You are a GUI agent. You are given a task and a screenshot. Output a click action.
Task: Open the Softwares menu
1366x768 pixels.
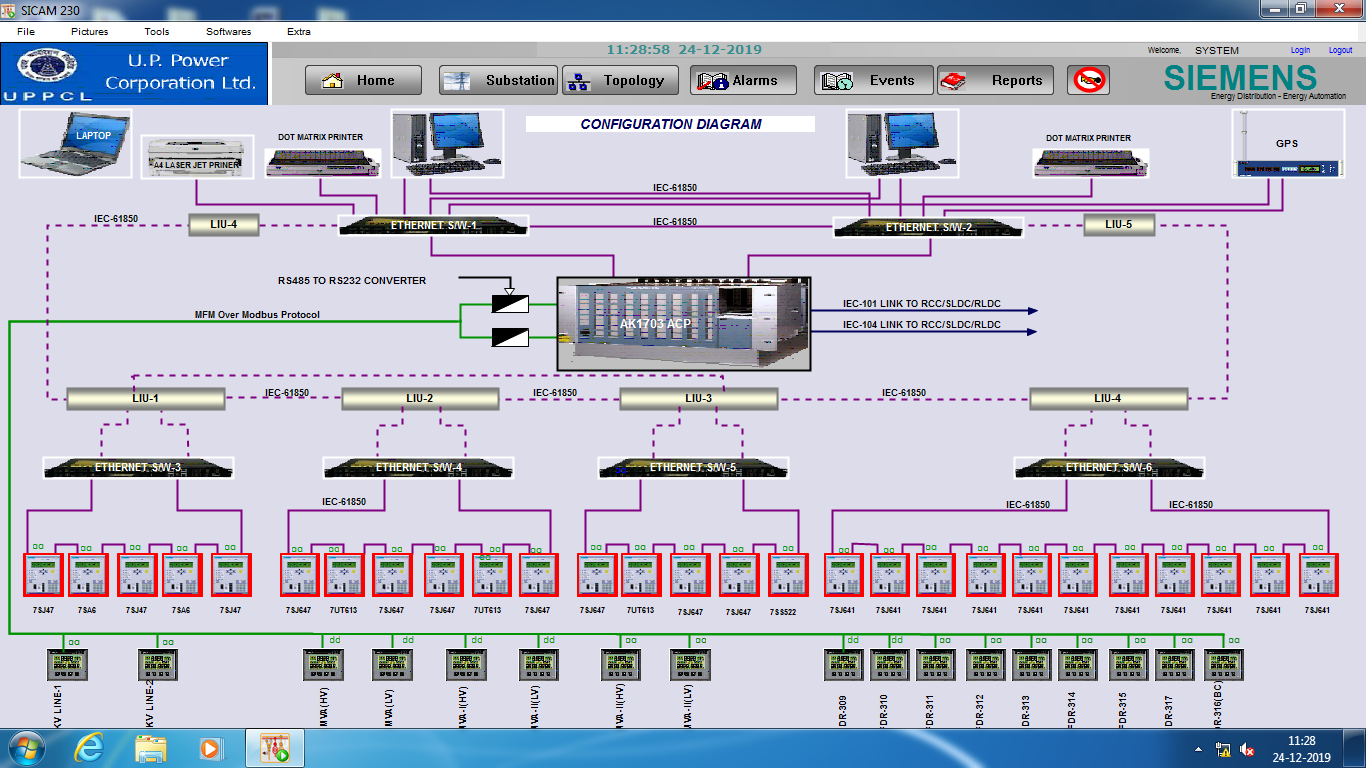pyautogui.click(x=229, y=32)
